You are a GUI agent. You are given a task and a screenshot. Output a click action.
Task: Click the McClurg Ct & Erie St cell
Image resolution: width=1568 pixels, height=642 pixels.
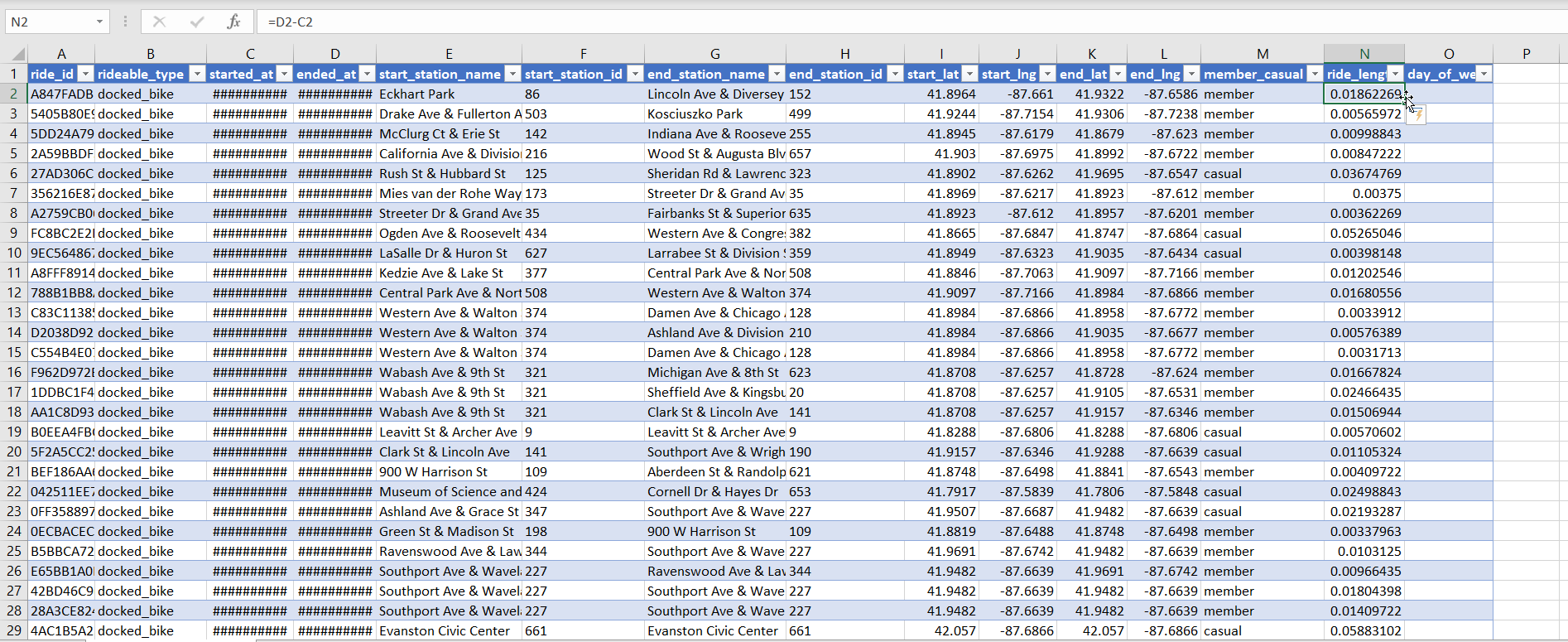coord(449,133)
